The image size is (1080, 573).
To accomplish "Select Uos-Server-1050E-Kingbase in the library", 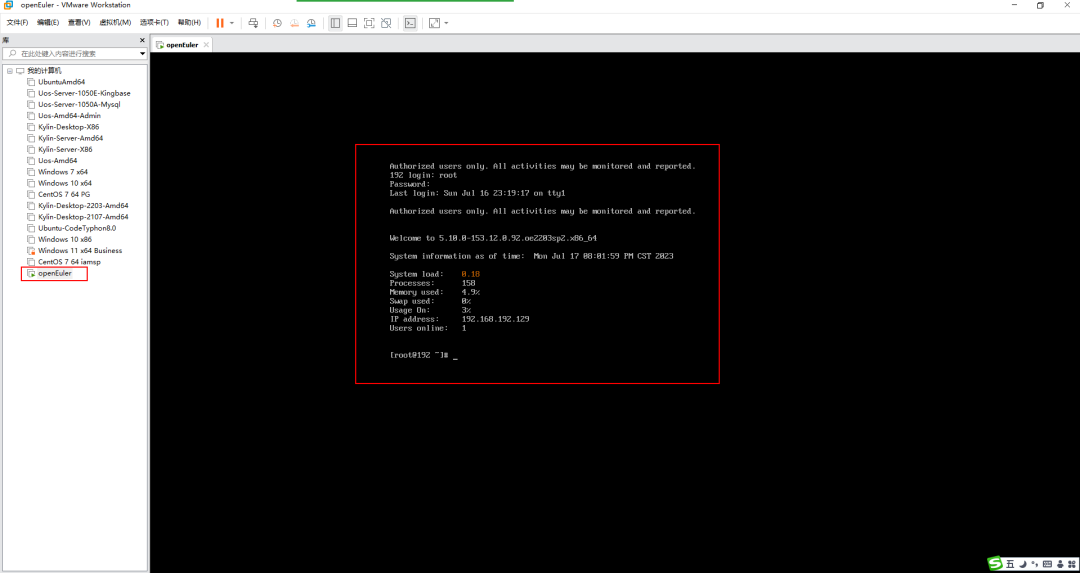I will pyautogui.click(x=84, y=93).
